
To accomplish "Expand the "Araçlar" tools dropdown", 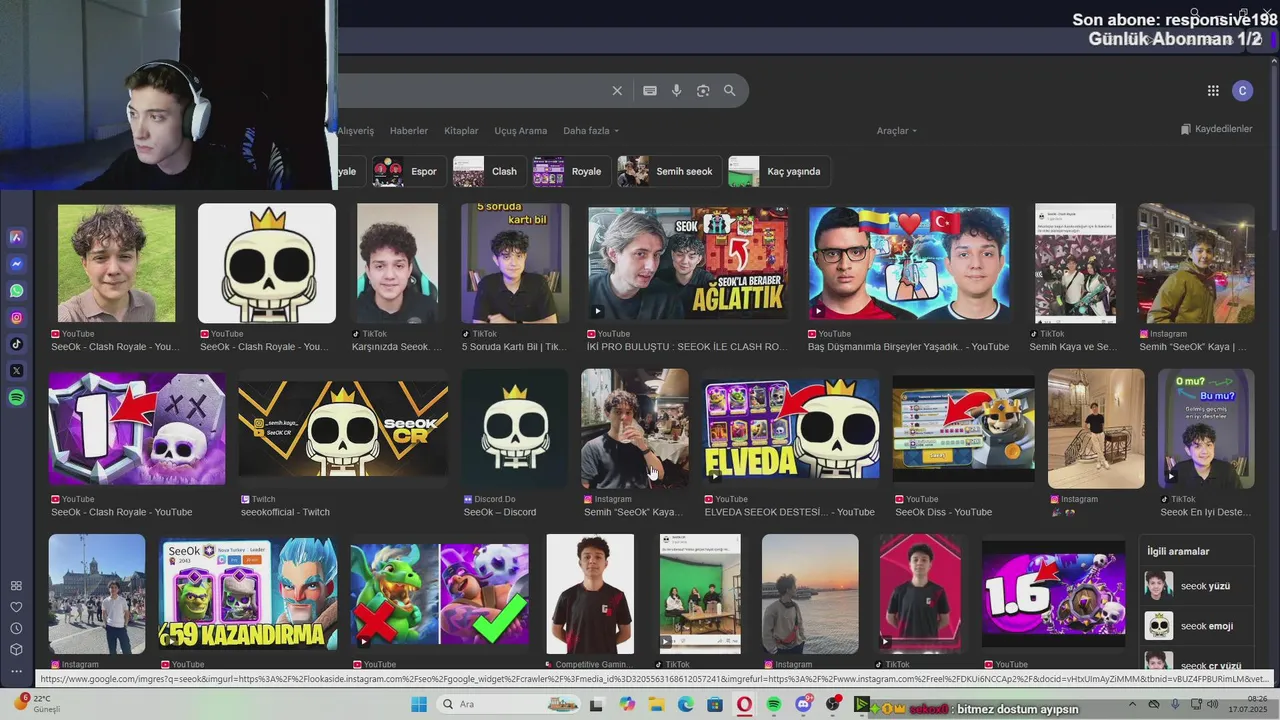I will pos(897,131).
